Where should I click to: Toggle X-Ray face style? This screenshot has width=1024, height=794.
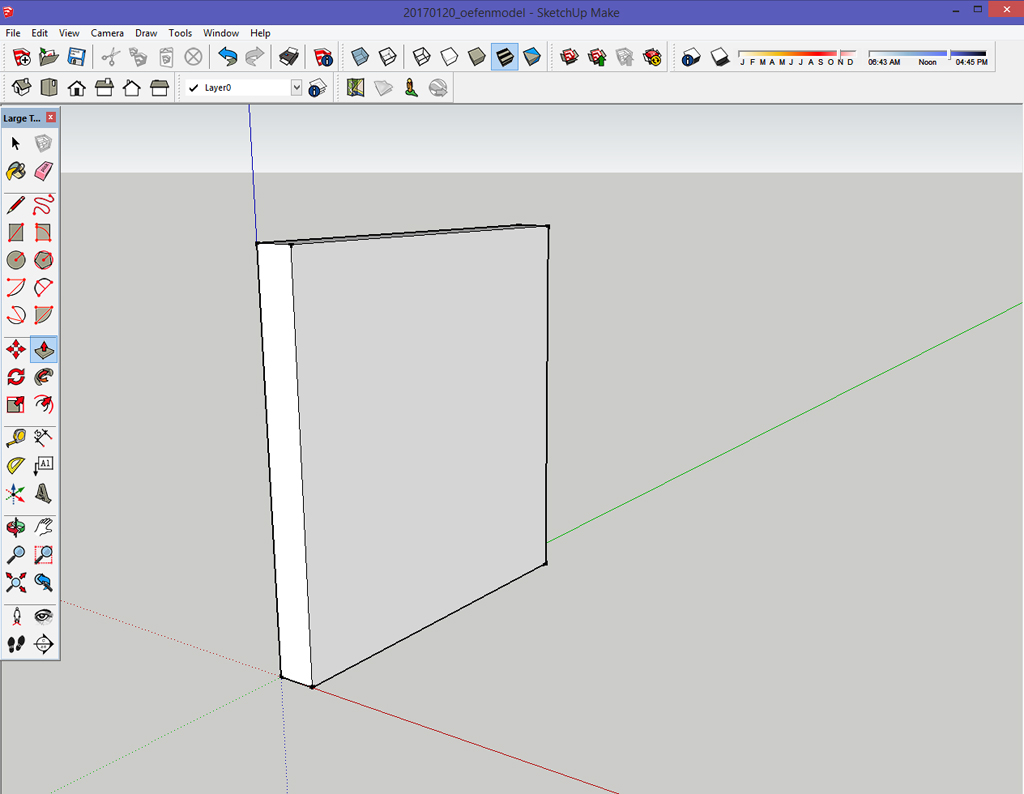(359, 57)
